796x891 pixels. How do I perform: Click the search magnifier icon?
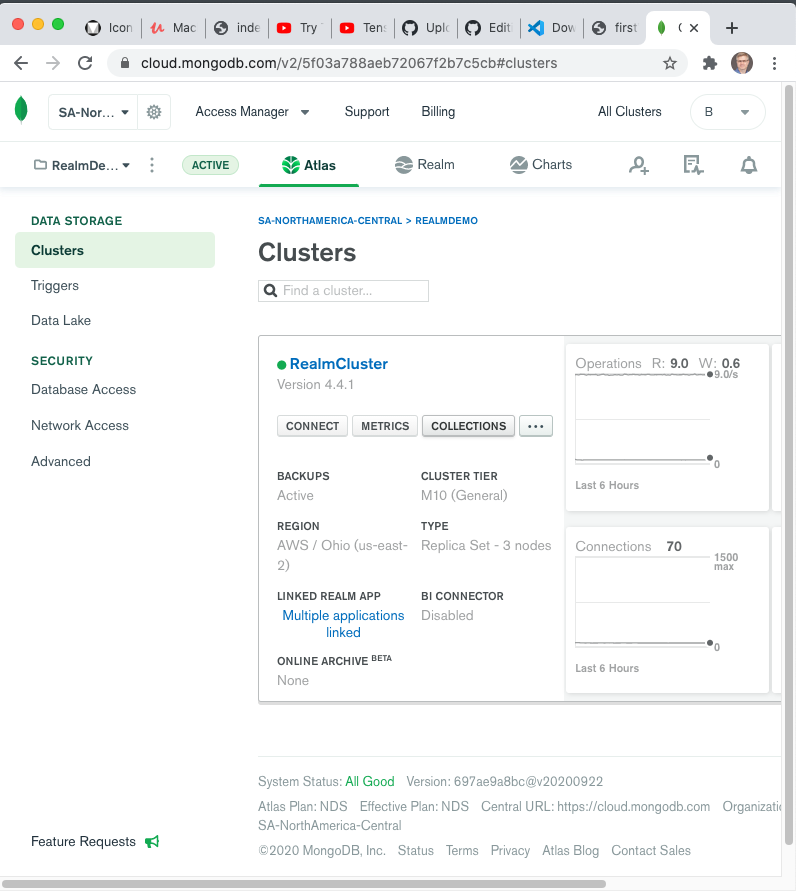(270, 290)
